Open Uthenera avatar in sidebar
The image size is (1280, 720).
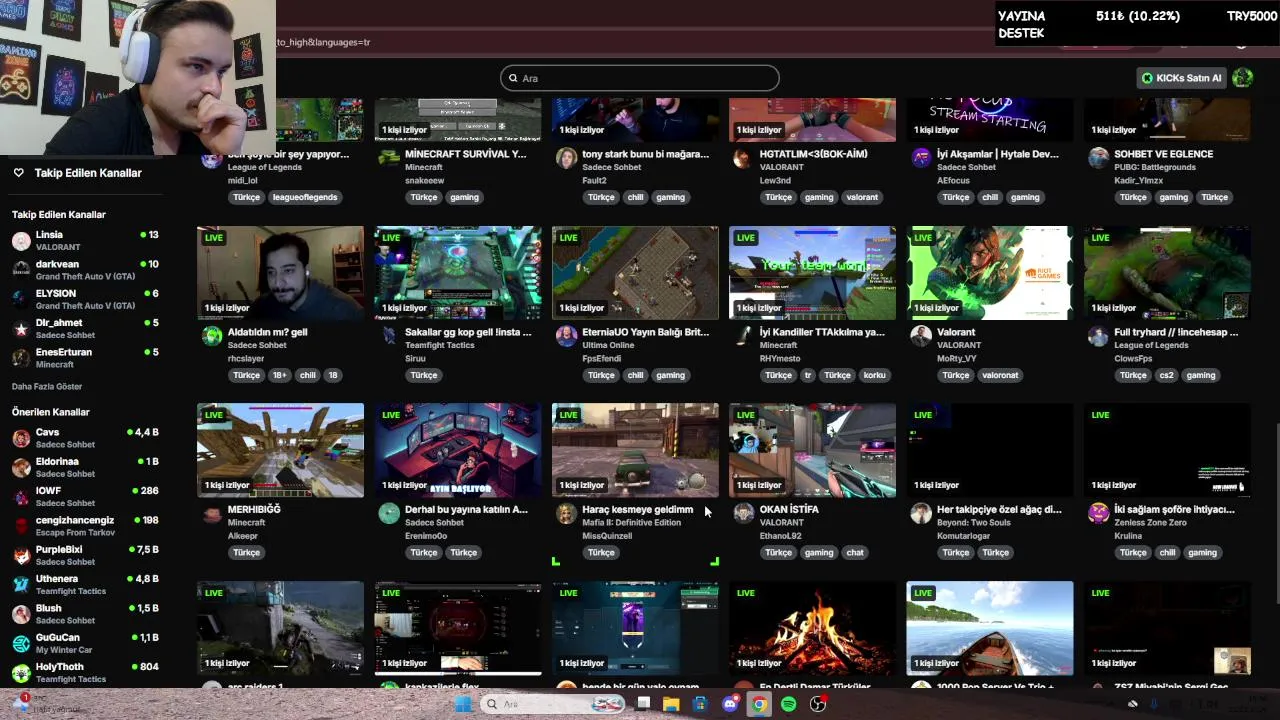click(21, 585)
